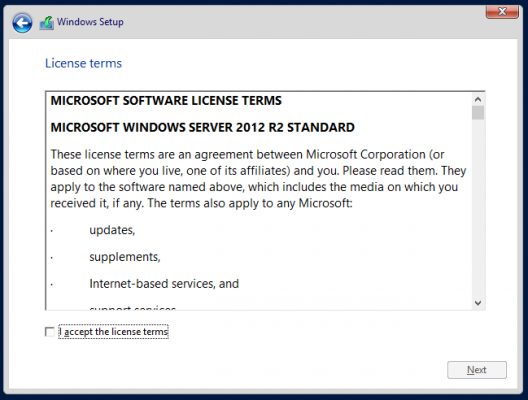The width and height of the screenshot is (528, 400).
Task: Click the scrollbar down arrow in license text
Action: 478,303
